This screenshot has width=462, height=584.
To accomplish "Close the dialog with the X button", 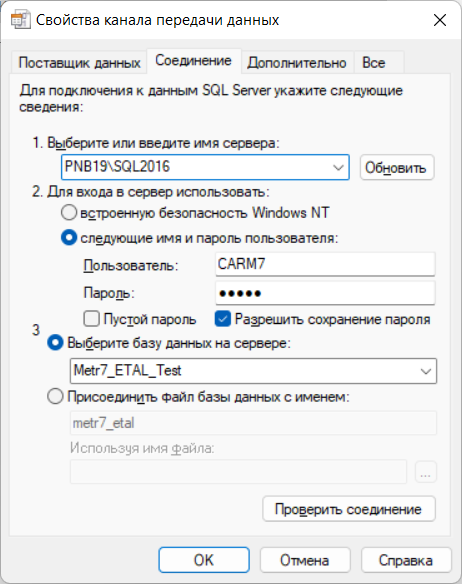I will click(440, 20).
